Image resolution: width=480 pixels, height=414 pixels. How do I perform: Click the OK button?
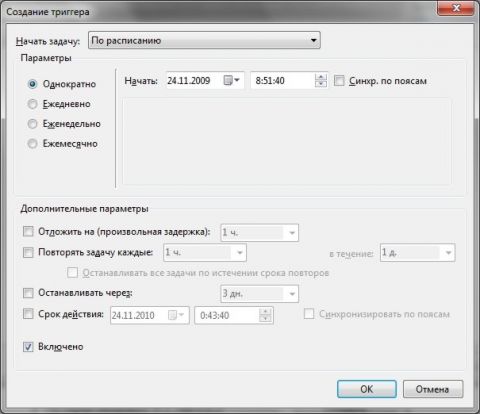click(x=367, y=389)
